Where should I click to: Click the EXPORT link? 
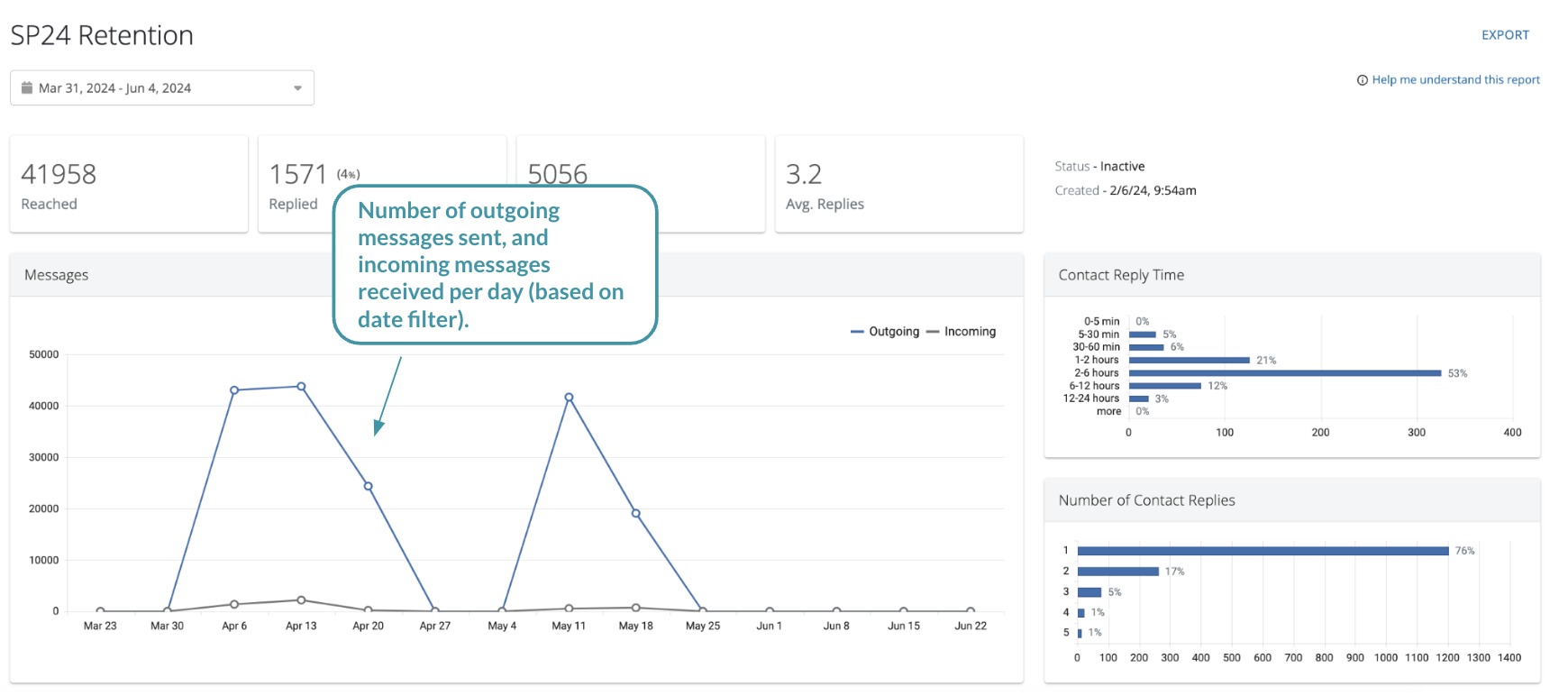click(1505, 35)
